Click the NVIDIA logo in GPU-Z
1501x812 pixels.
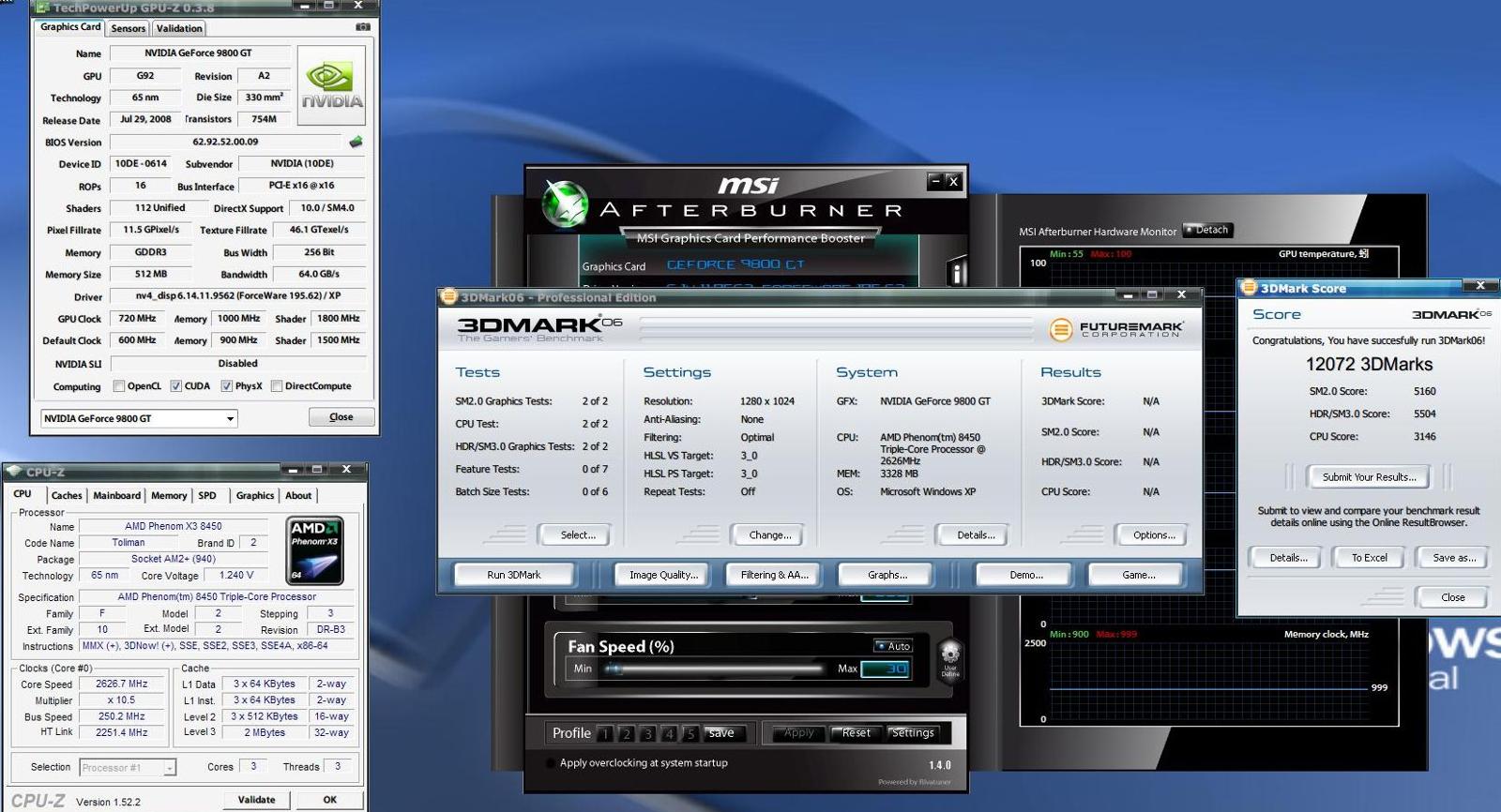(x=331, y=85)
